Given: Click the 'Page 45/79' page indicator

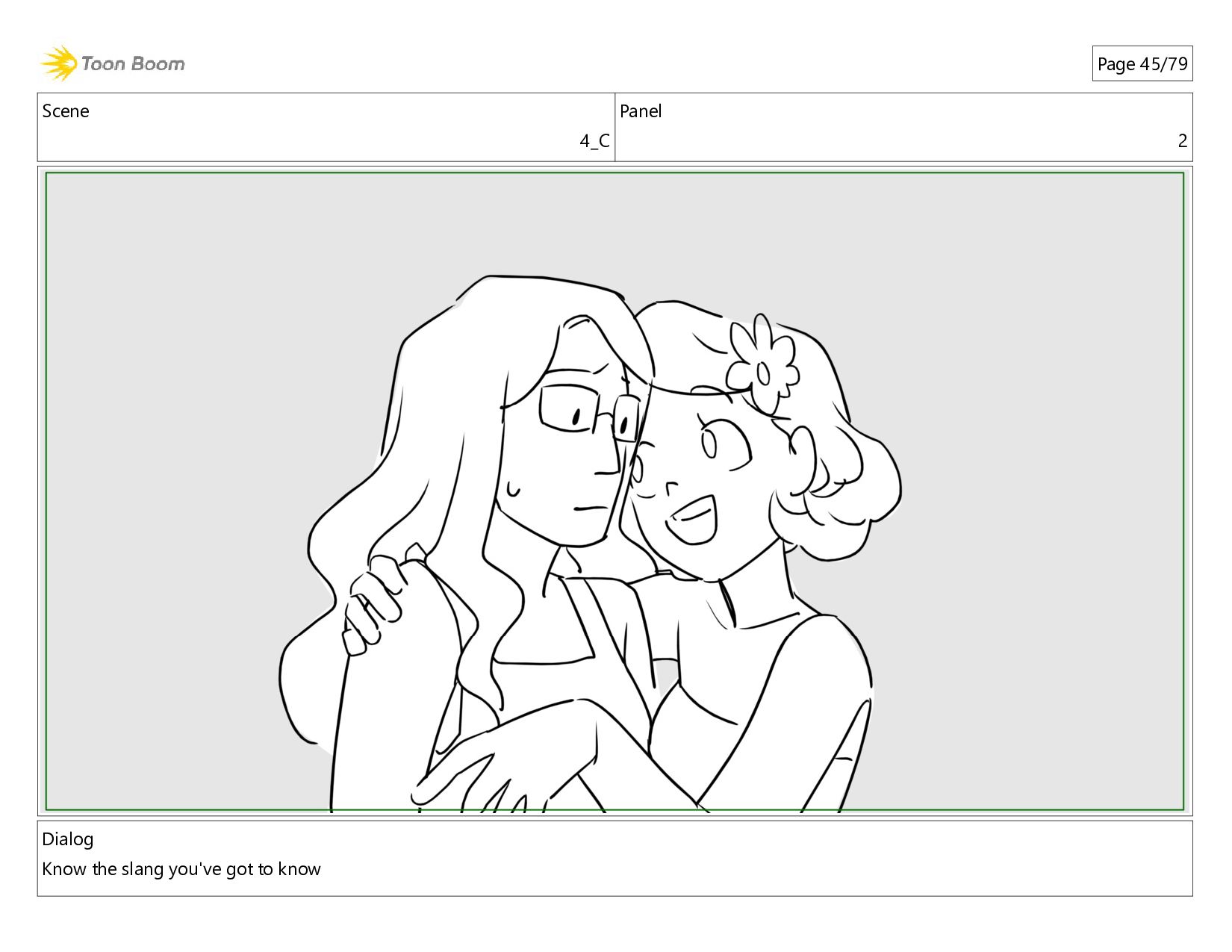Looking at the screenshot, I should pyautogui.click(x=1142, y=64).
